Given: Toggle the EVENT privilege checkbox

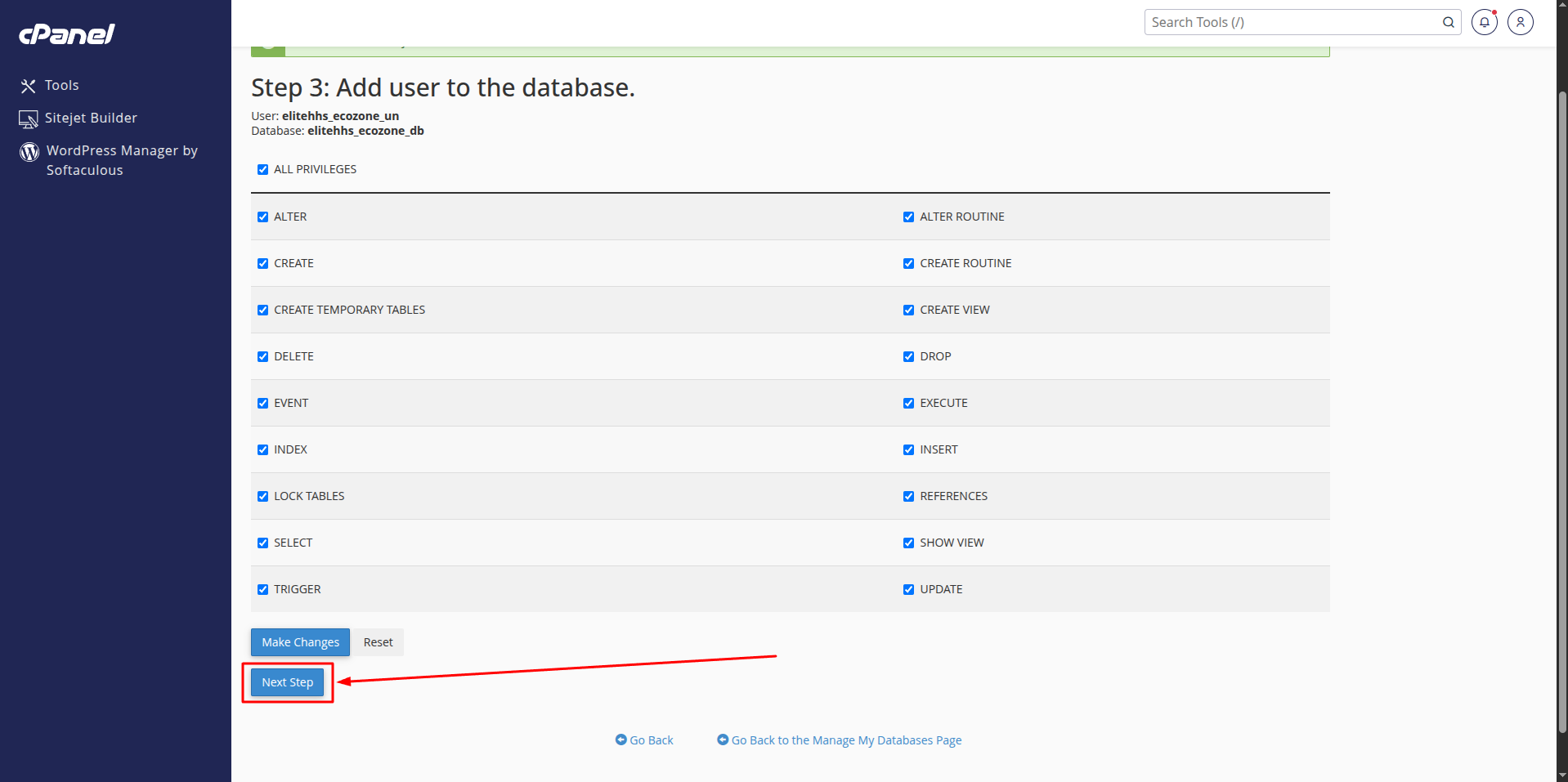Looking at the screenshot, I should pyautogui.click(x=262, y=403).
